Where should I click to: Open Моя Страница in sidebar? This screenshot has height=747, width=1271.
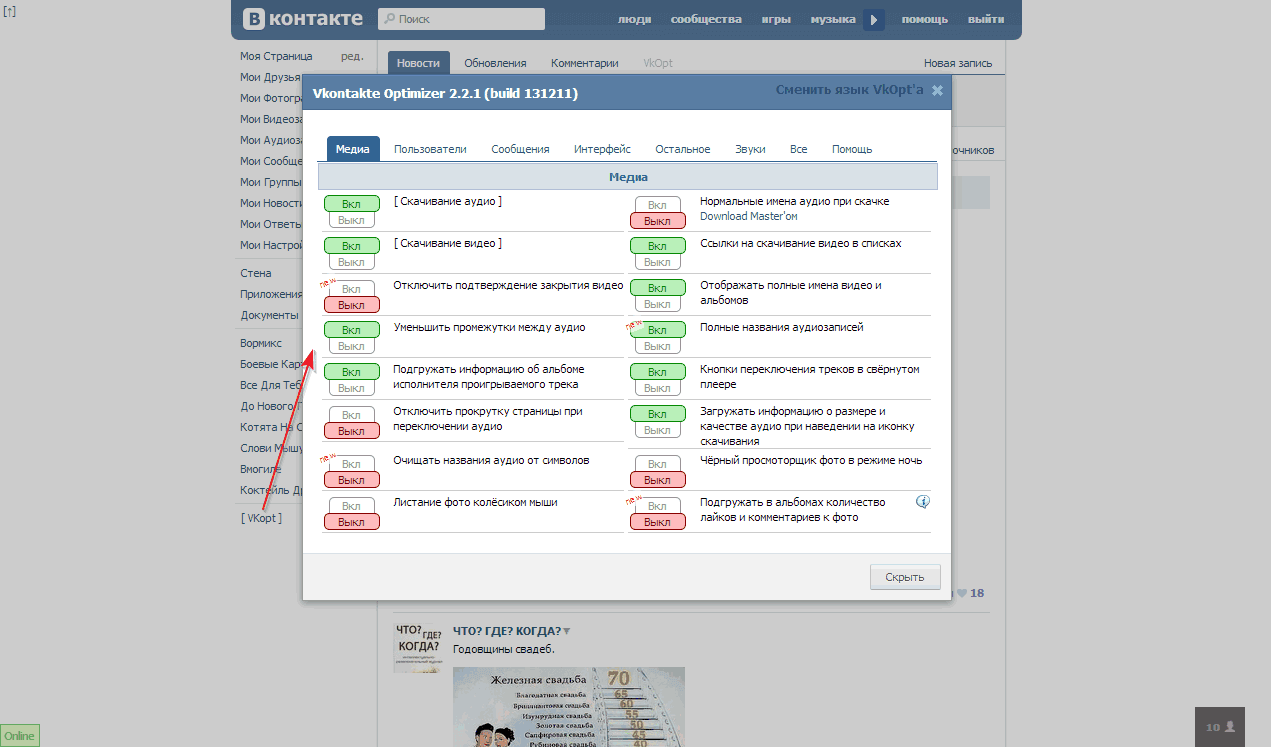coord(276,56)
